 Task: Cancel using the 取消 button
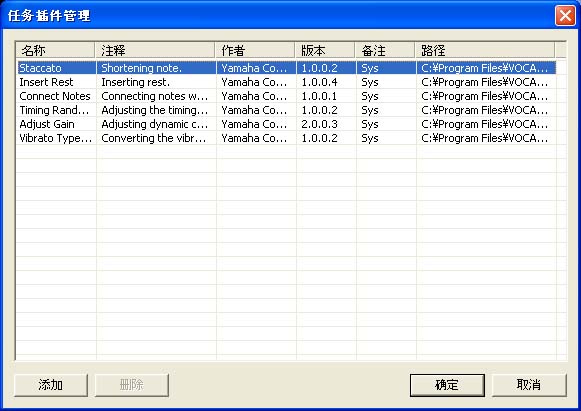(x=529, y=385)
